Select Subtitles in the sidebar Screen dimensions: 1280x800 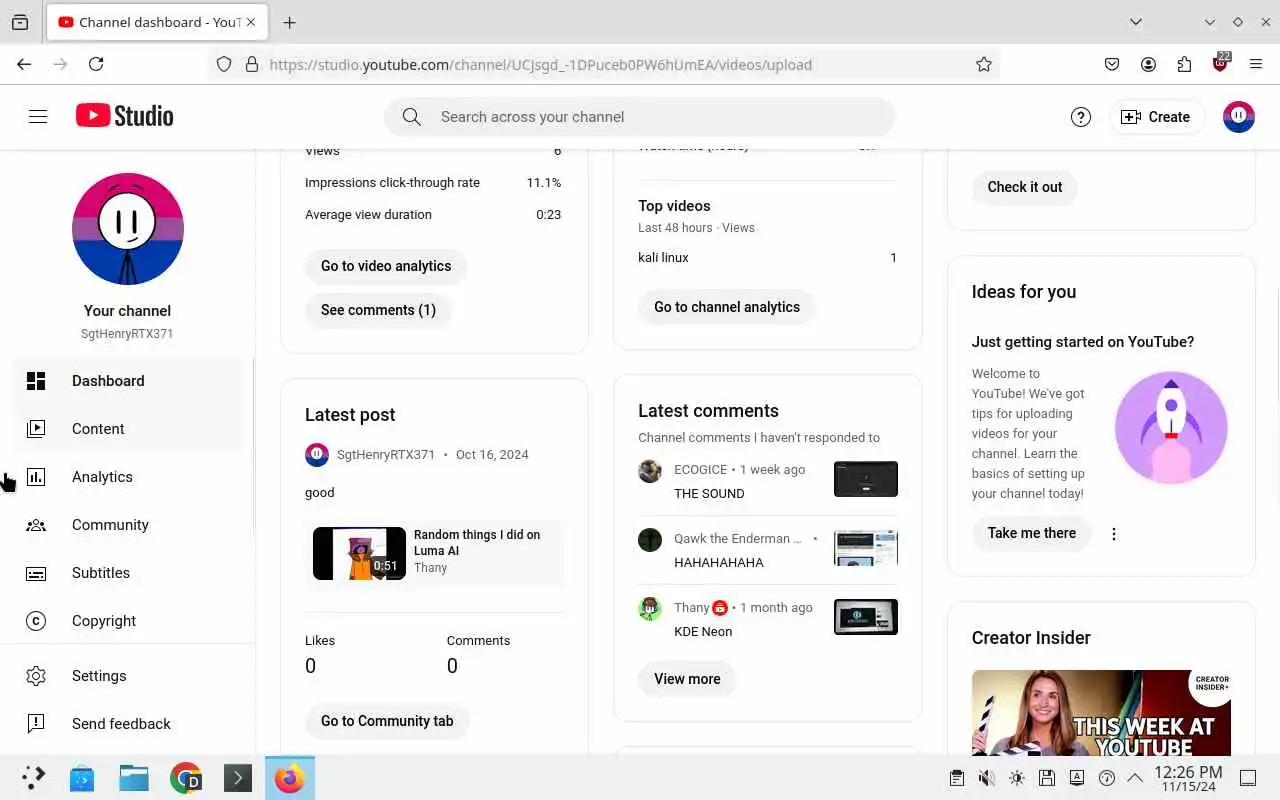[x=128, y=573]
